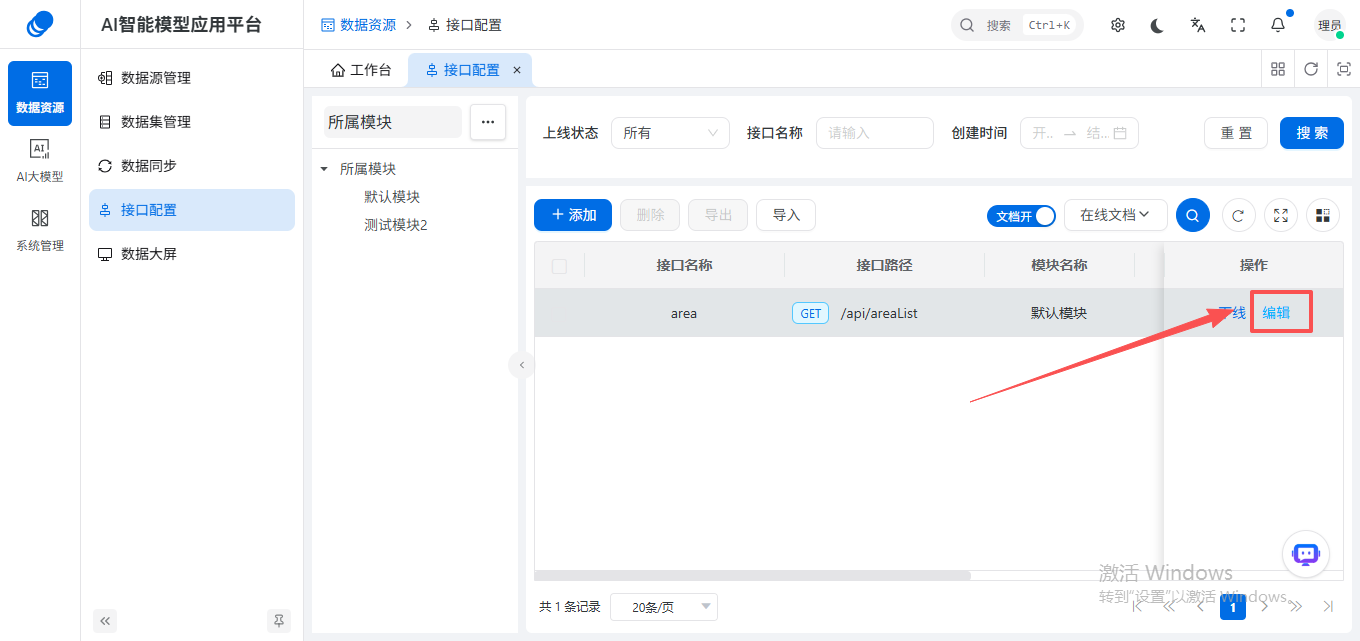Image resolution: width=1360 pixels, height=641 pixels.
Task: Open 在线文档 dropdown
Action: (1116, 215)
